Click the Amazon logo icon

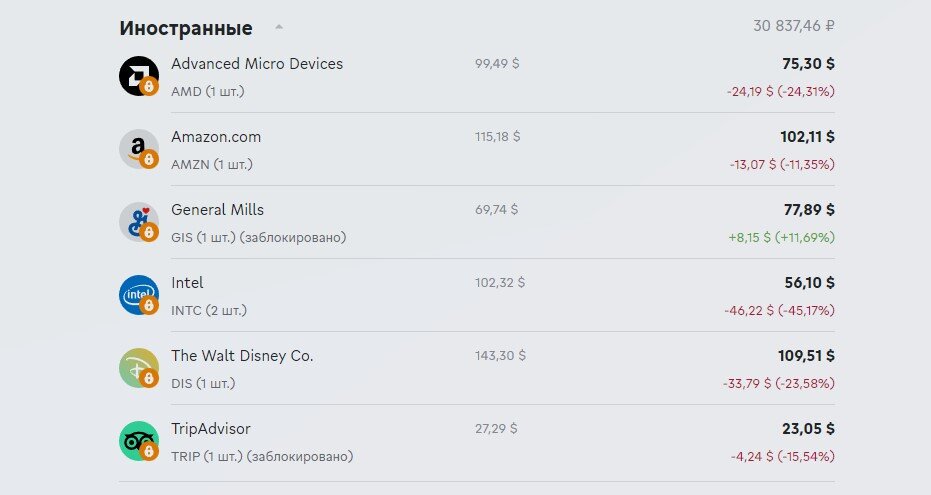pos(138,149)
